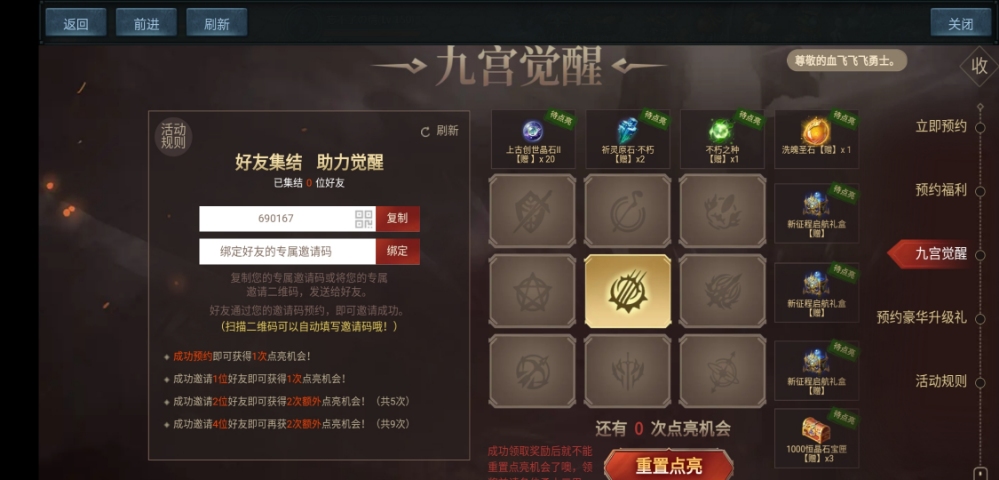
Task: Click the refresh icon in the friends panel
Action: [x=426, y=132]
